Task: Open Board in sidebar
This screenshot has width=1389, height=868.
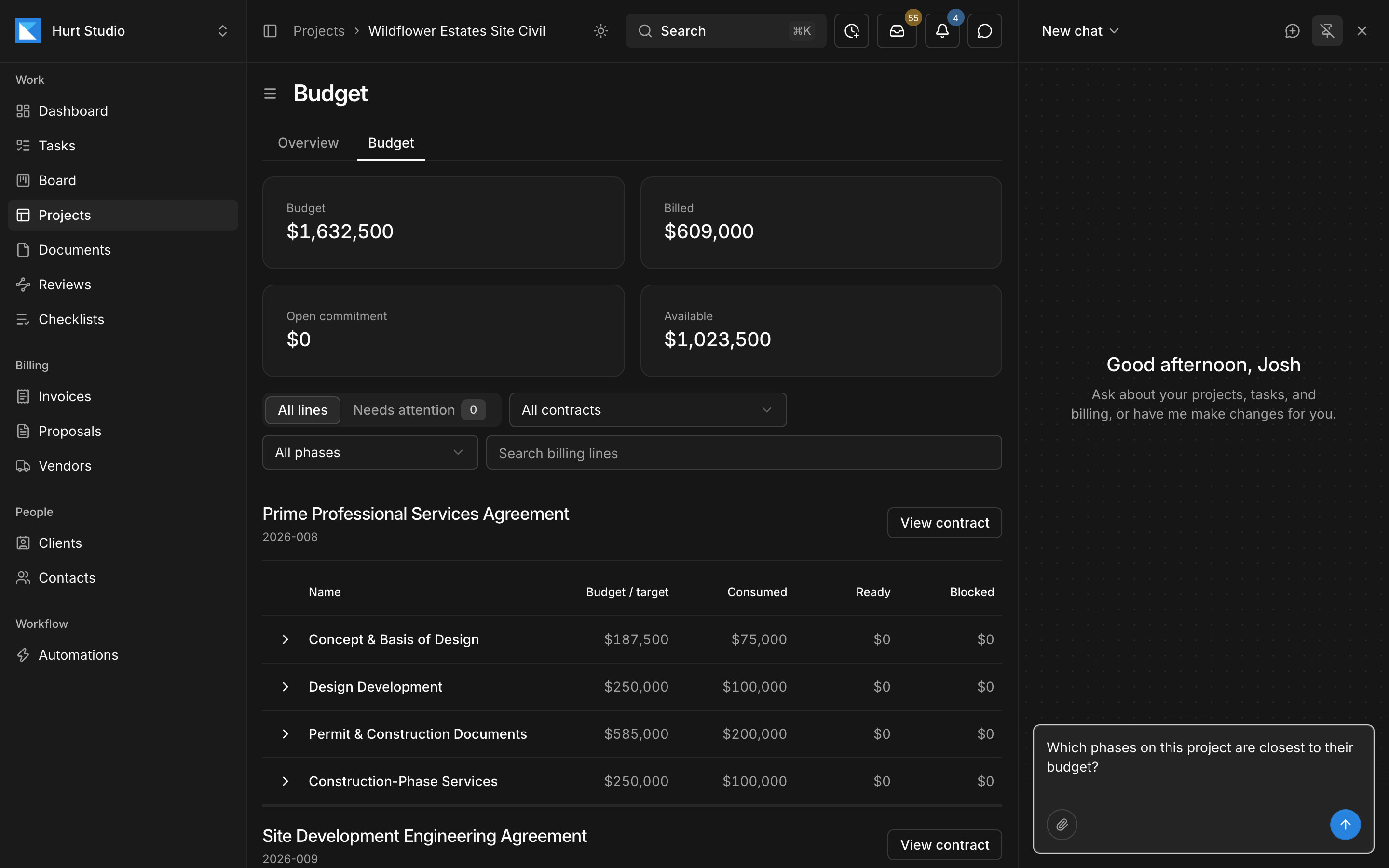Action: point(123,180)
